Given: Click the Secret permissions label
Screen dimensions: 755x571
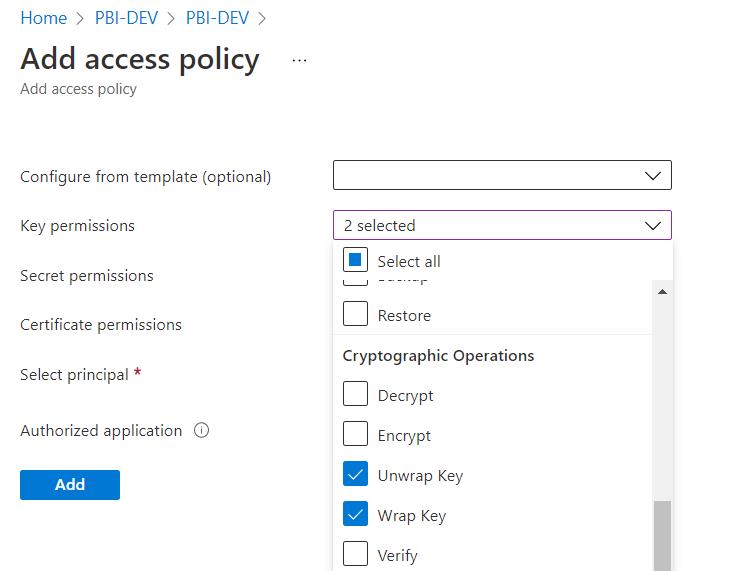Looking at the screenshot, I should pyautogui.click(x=87, y=275).
